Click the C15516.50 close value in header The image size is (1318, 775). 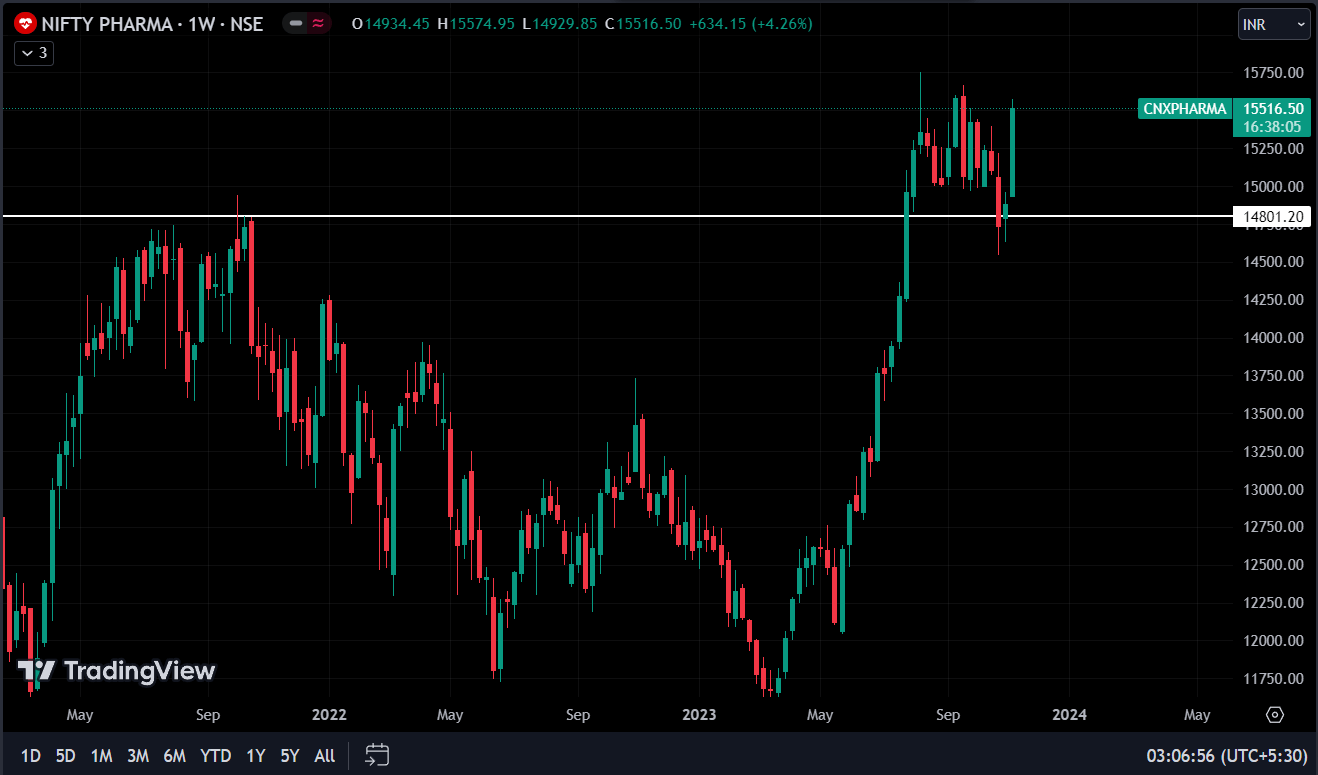(643, 24)
